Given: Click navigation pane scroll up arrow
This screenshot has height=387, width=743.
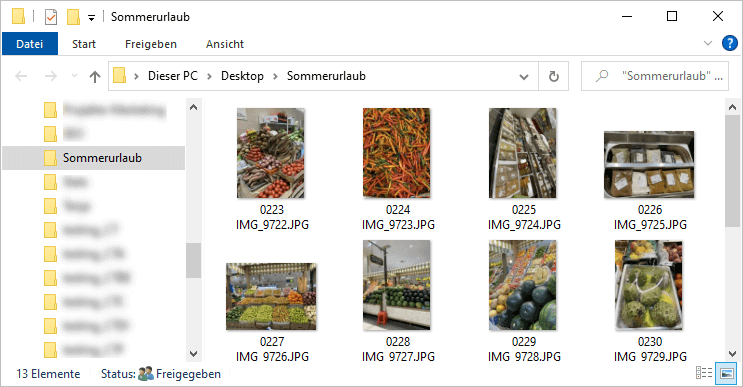Looking at the screenshot, I should [x=193, y=108].
